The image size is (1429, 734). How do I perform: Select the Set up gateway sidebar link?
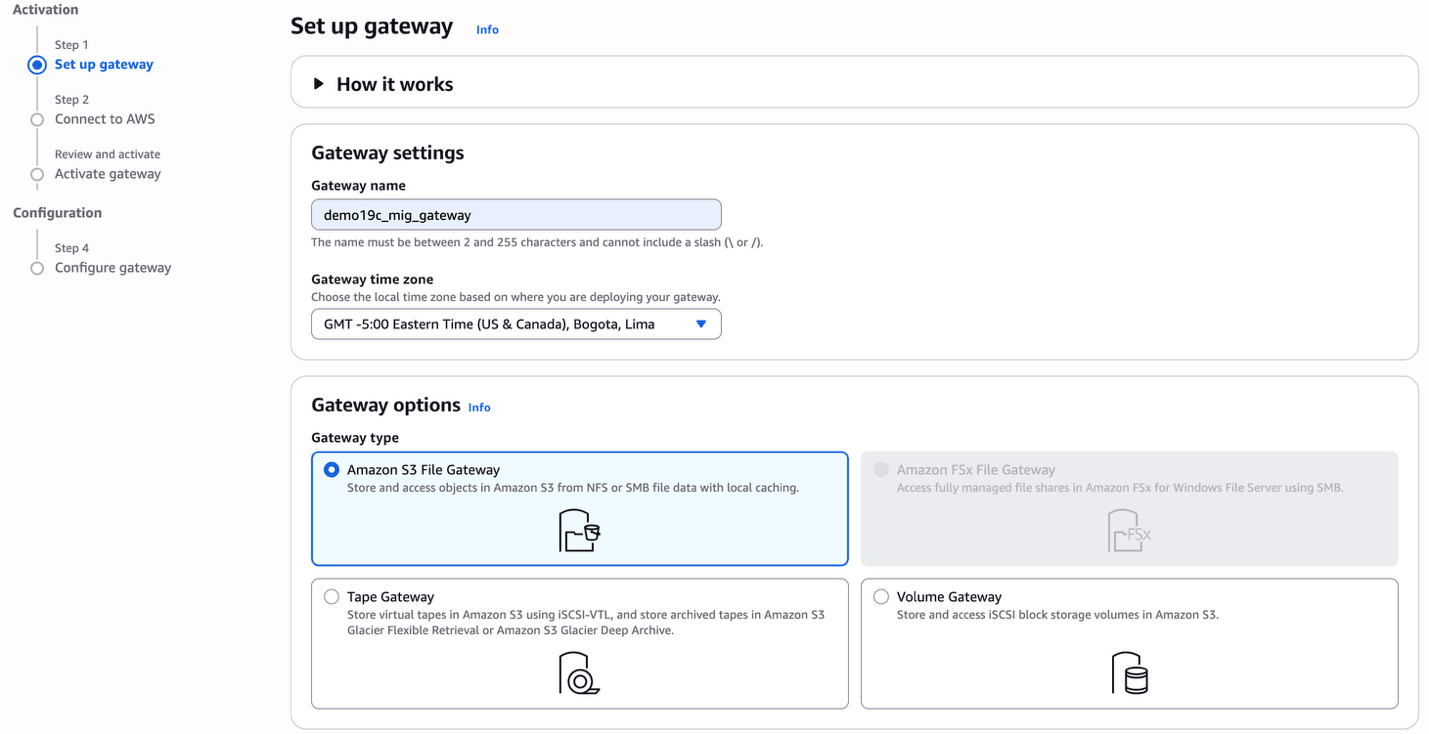coord(104,64)
